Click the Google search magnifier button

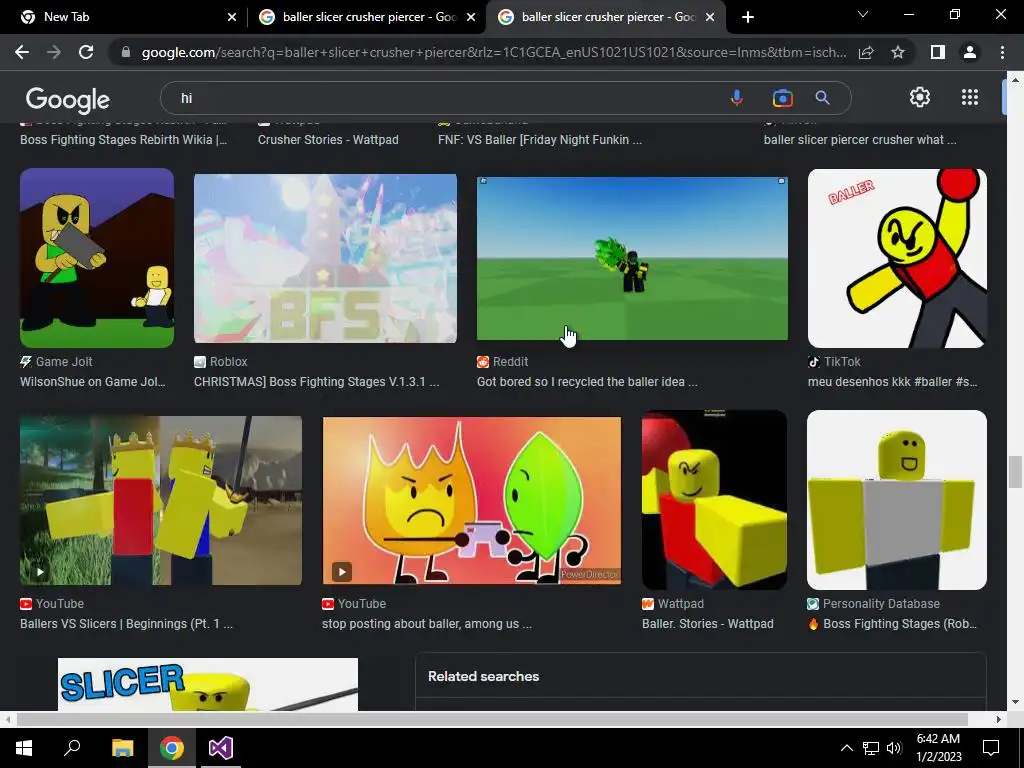coord(822,98)
